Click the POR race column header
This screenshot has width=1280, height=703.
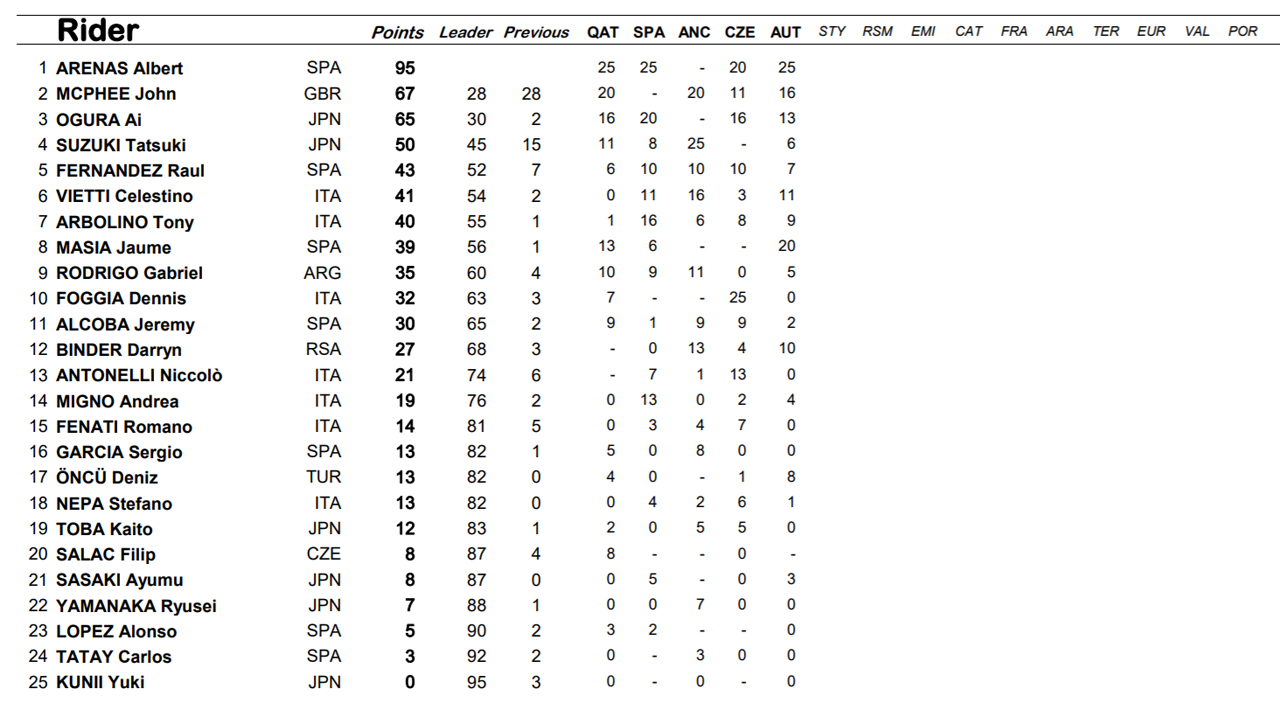click(x=1243, y=31)
